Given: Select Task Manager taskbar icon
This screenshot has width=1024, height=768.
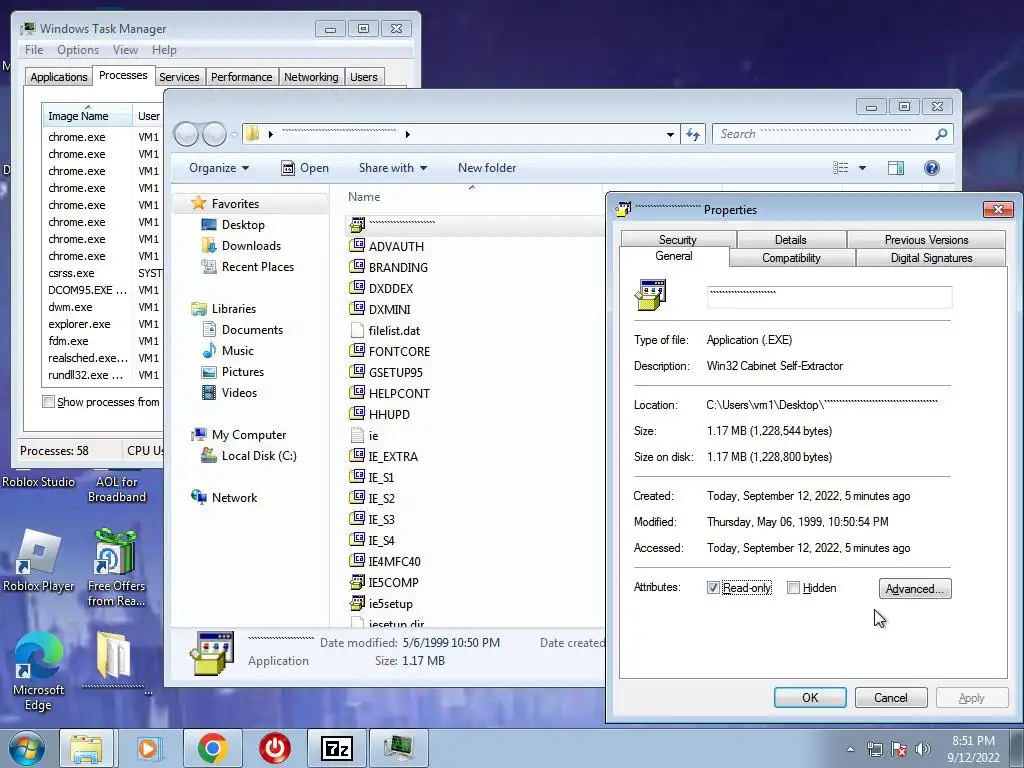Looking at the screenshot, I should 398,748.
